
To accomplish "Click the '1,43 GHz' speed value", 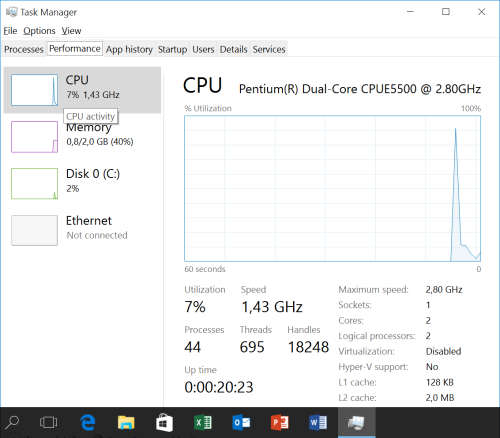I will click(x=272, y=307).
